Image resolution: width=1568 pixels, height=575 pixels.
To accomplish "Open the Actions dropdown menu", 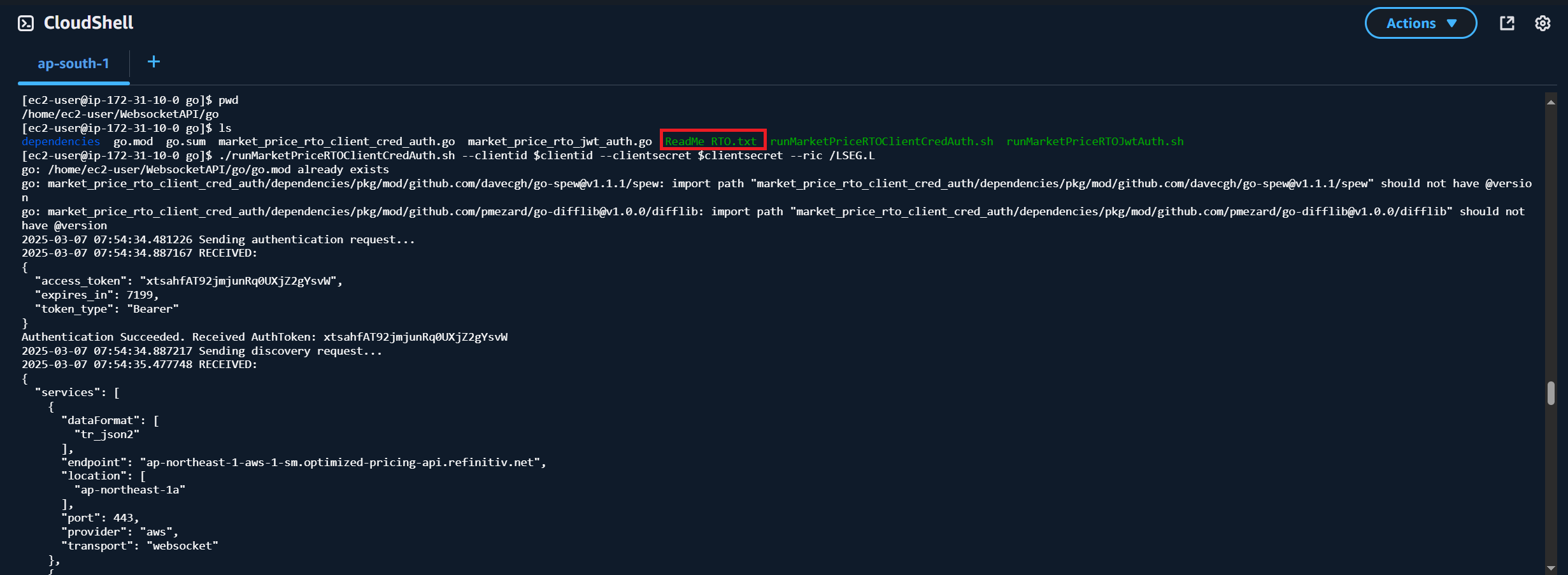I will [1420, 24].
